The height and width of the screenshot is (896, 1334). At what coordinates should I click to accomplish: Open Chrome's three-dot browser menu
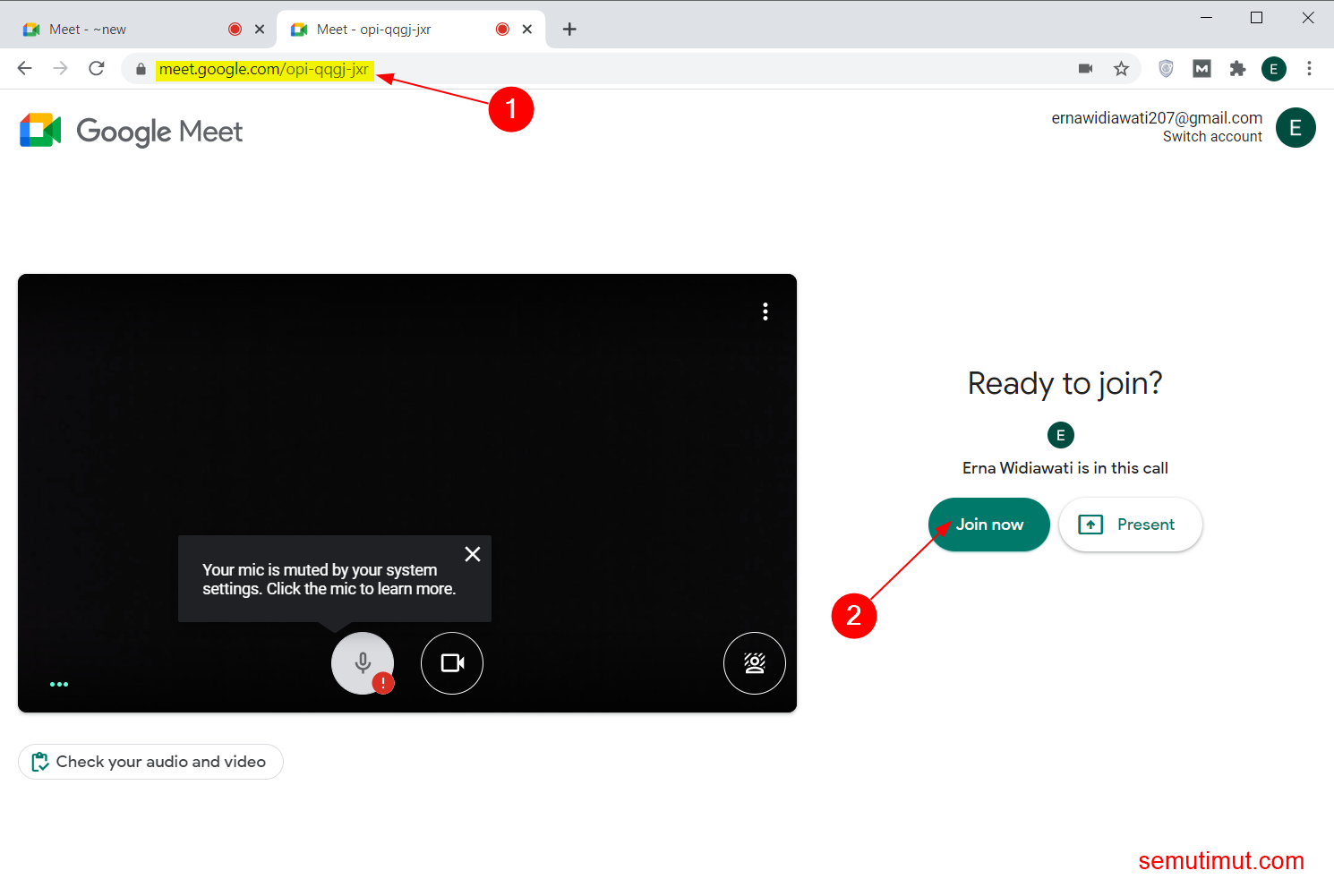point(1310,68)
